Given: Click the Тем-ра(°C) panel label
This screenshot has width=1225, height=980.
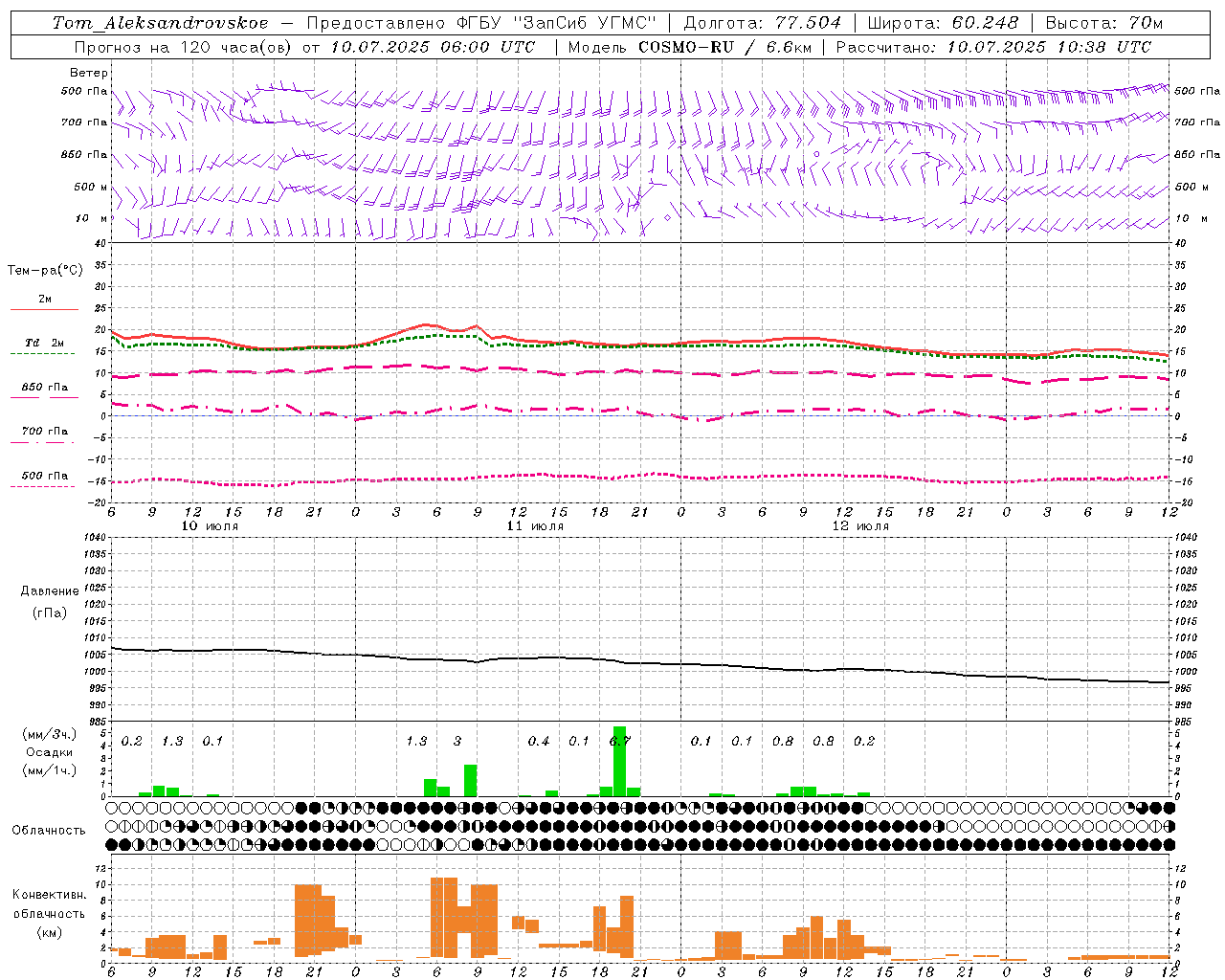Looking at the screenshot, I should 45,271.
